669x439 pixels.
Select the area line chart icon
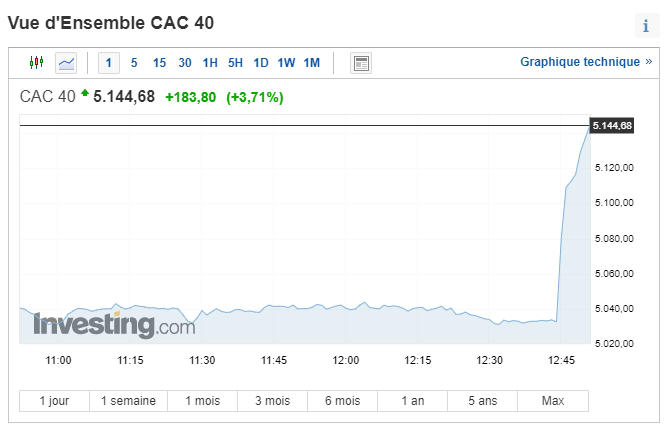66,63
